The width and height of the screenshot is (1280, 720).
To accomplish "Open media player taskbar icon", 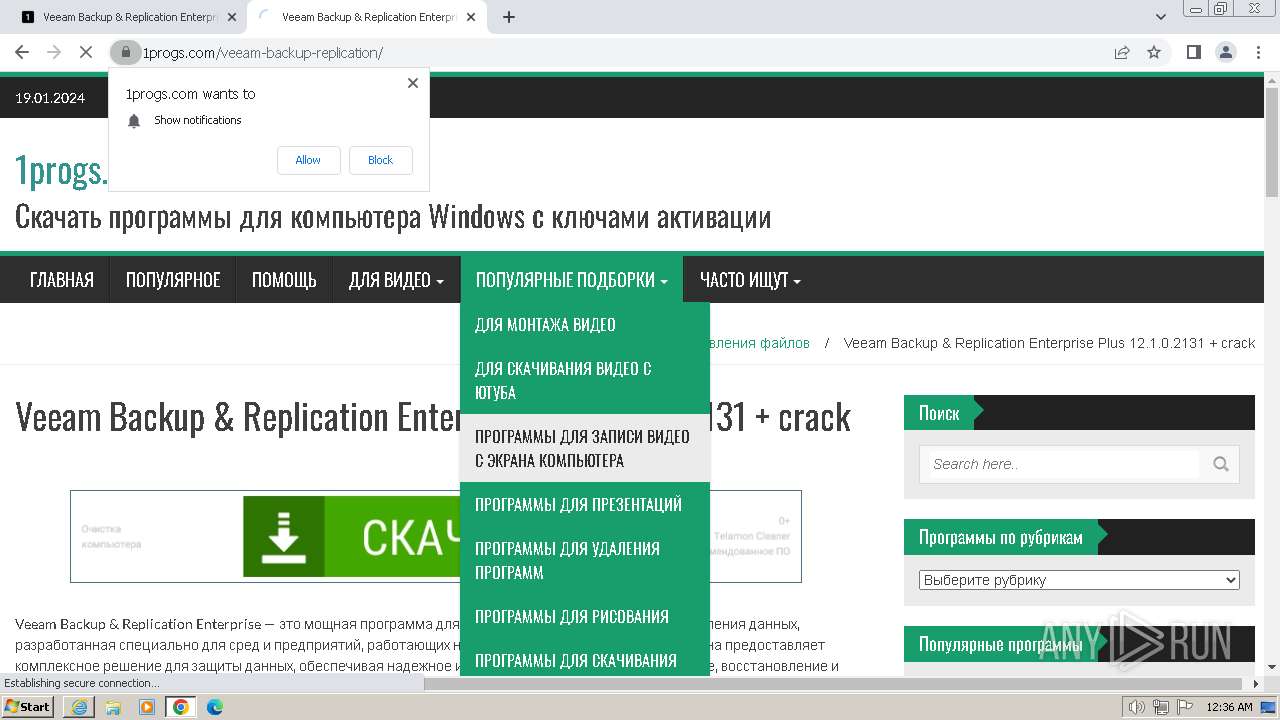I will click(147, 707).
